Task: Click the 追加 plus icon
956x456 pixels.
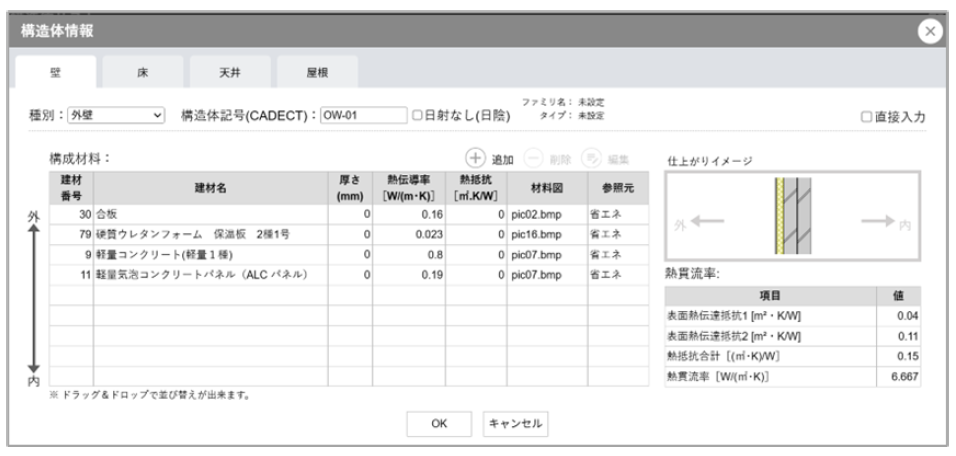Action: click(x=473, y=160)
